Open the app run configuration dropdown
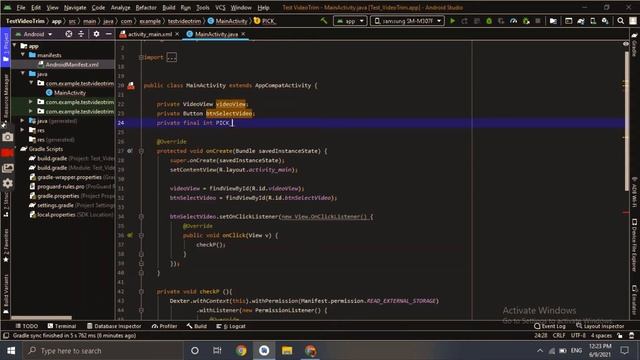Image resolution: width=640 pixels, height=360 pixels. pos(350,21)
